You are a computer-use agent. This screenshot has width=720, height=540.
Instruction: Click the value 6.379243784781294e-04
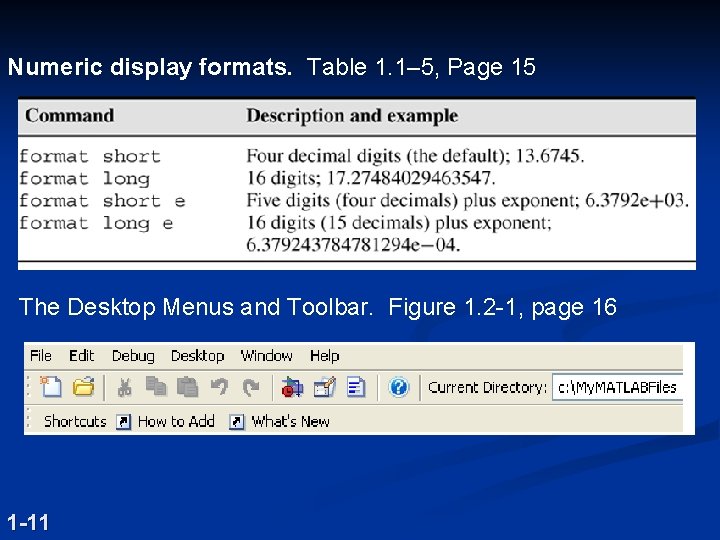[x=353, y=244]
